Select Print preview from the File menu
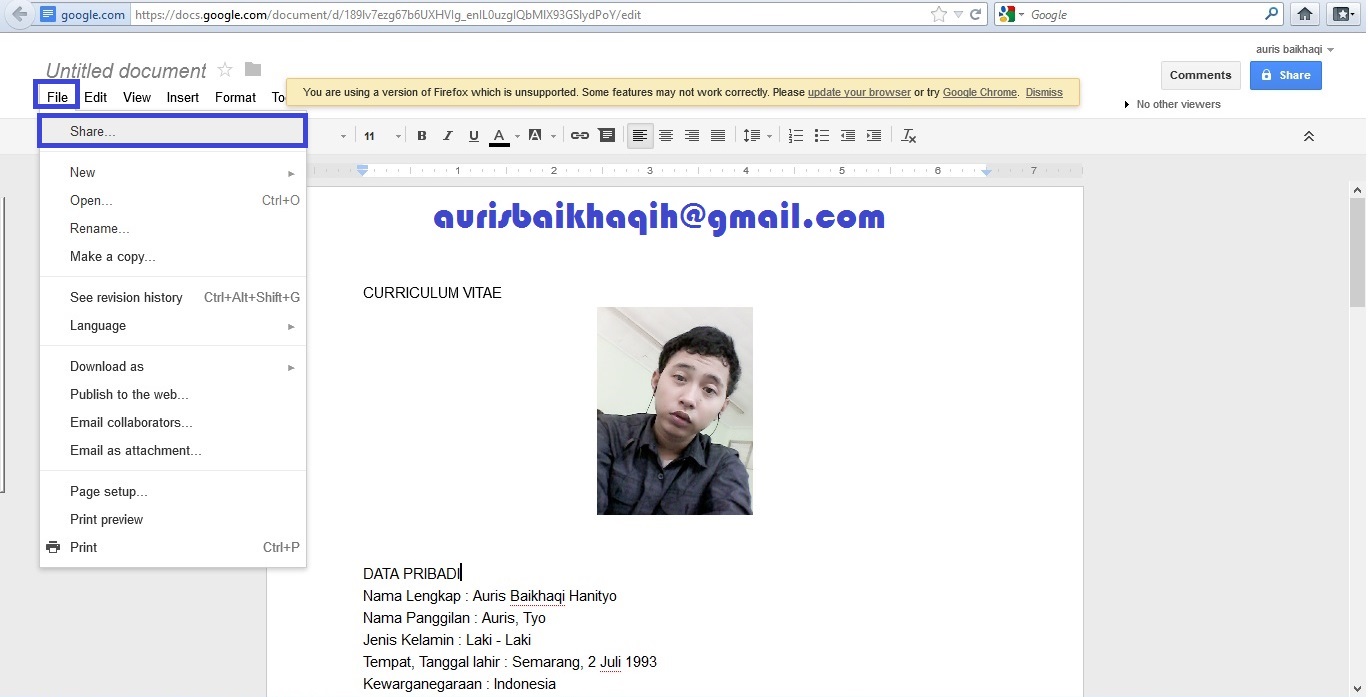Viewport: 1368px width, 697px height. click(x=106, y=519)
